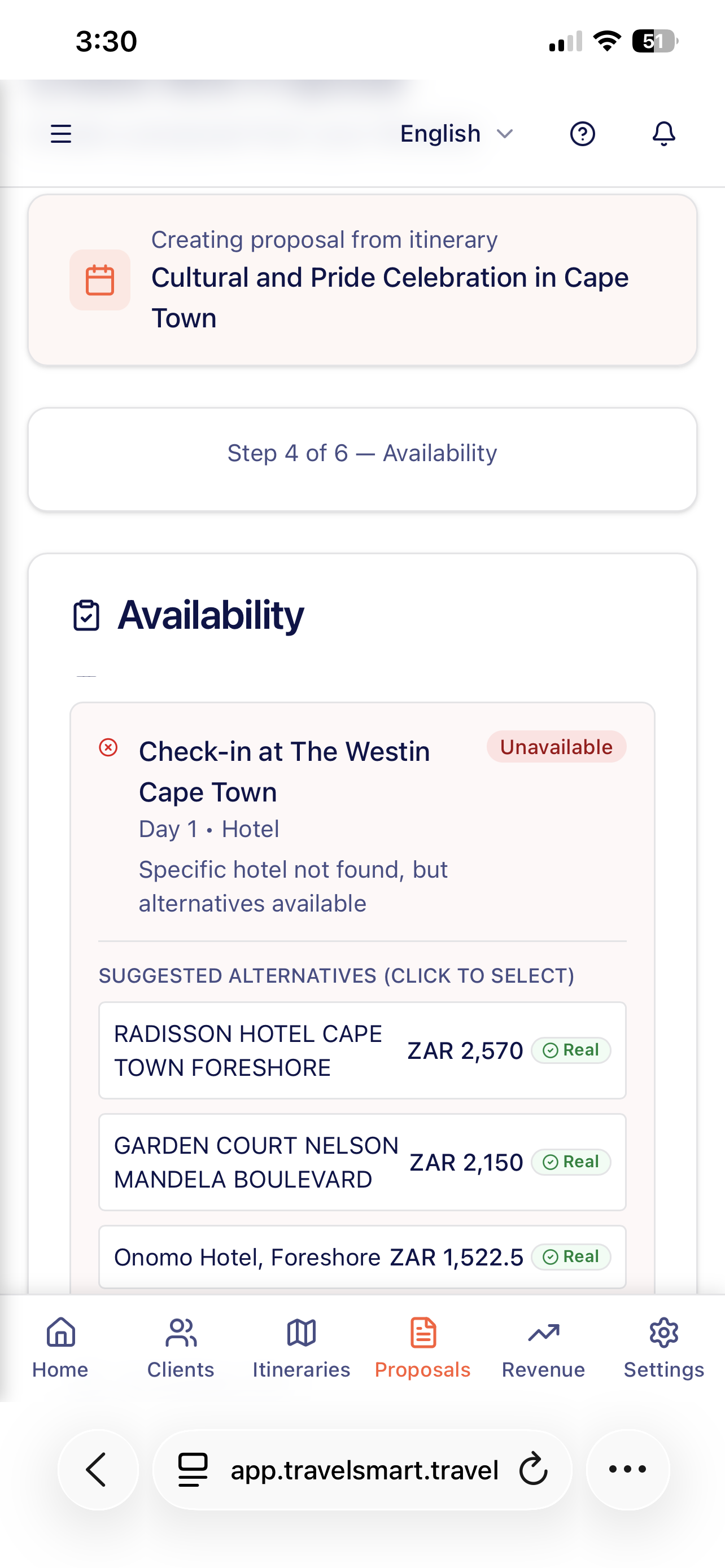Image resolution: width=725 pixels, height=1568 pixels.
Task: Click the Unavailable status badge
Action: (556, 747)
